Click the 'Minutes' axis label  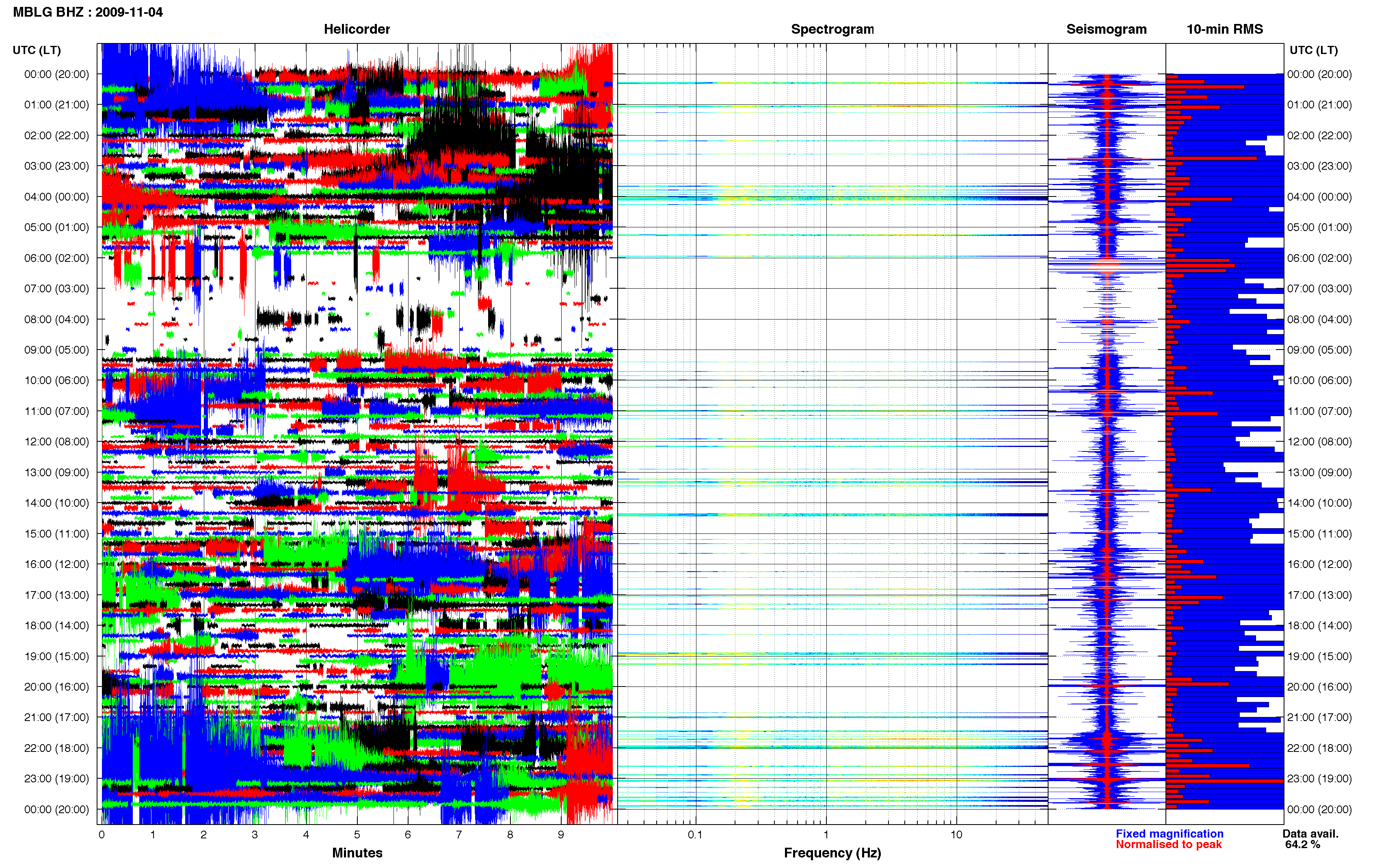[x=357, y=853]
